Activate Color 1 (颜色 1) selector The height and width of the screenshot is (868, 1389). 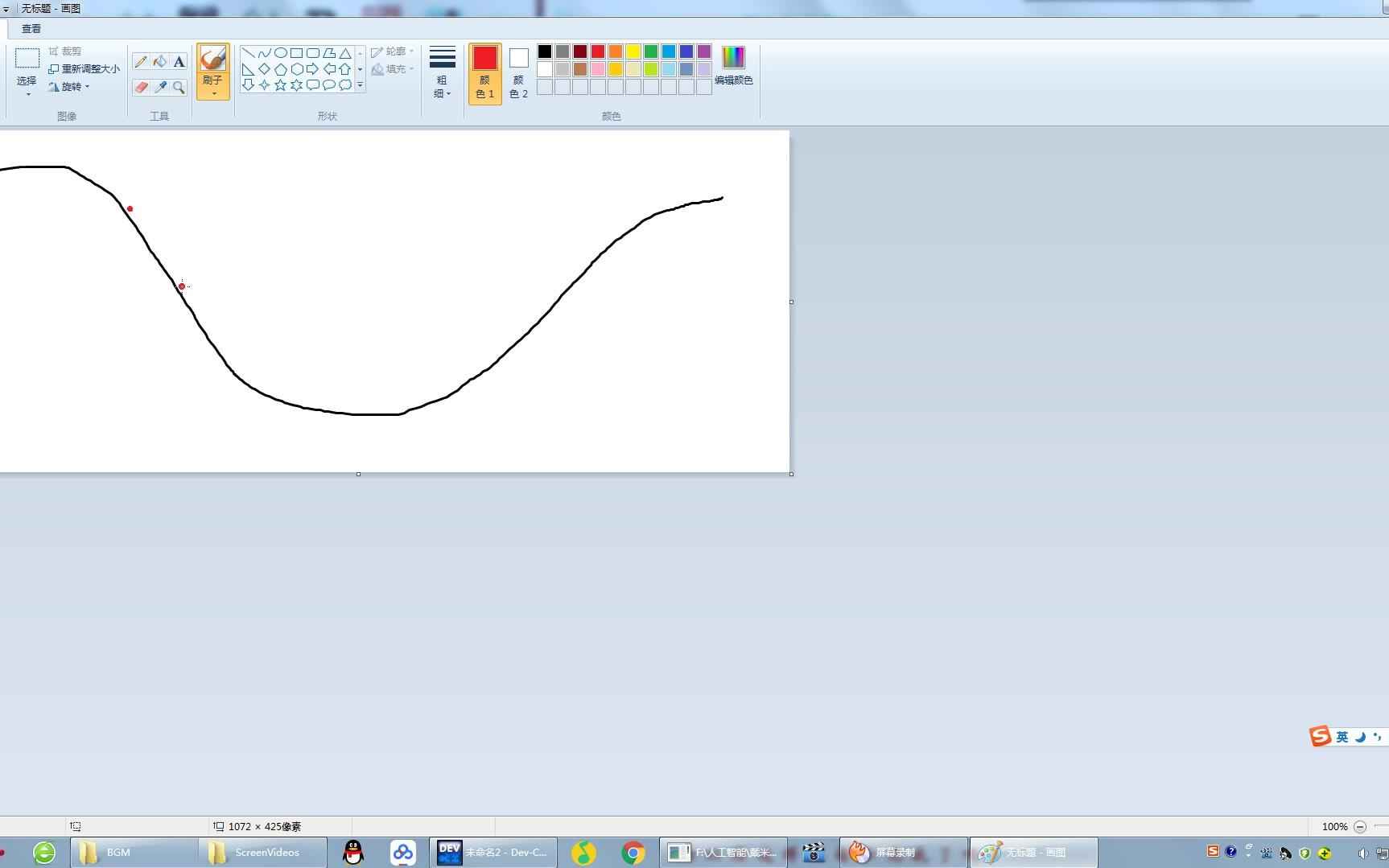tap(484, 73)
